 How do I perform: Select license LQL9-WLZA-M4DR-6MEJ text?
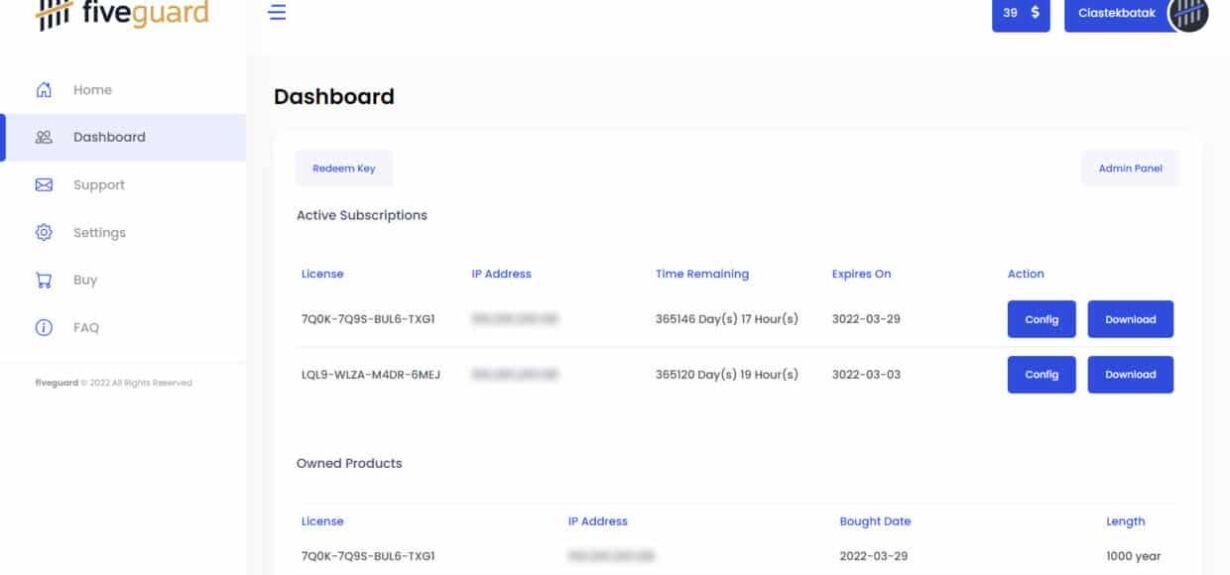click(371, 375)
